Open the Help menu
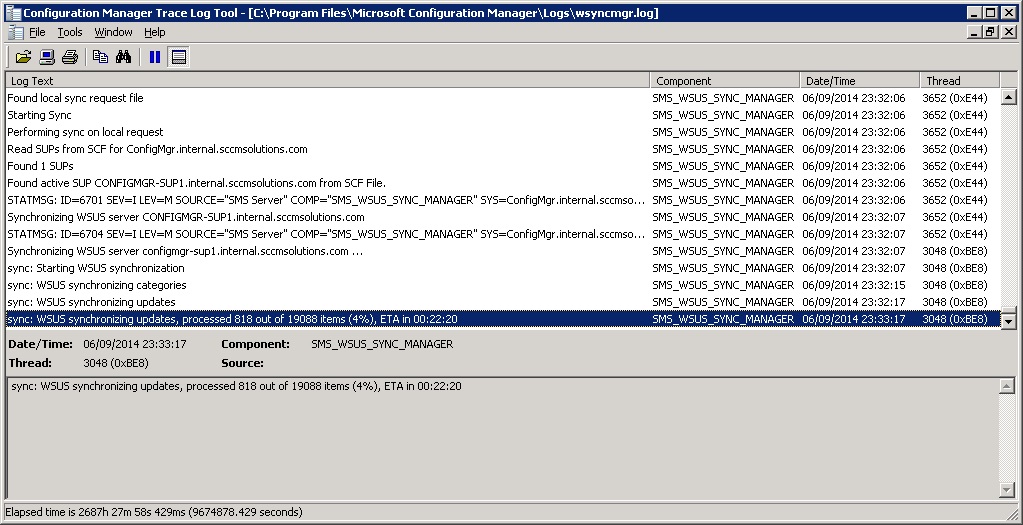This screenshot has height=525, width=1023. point(154,32)
